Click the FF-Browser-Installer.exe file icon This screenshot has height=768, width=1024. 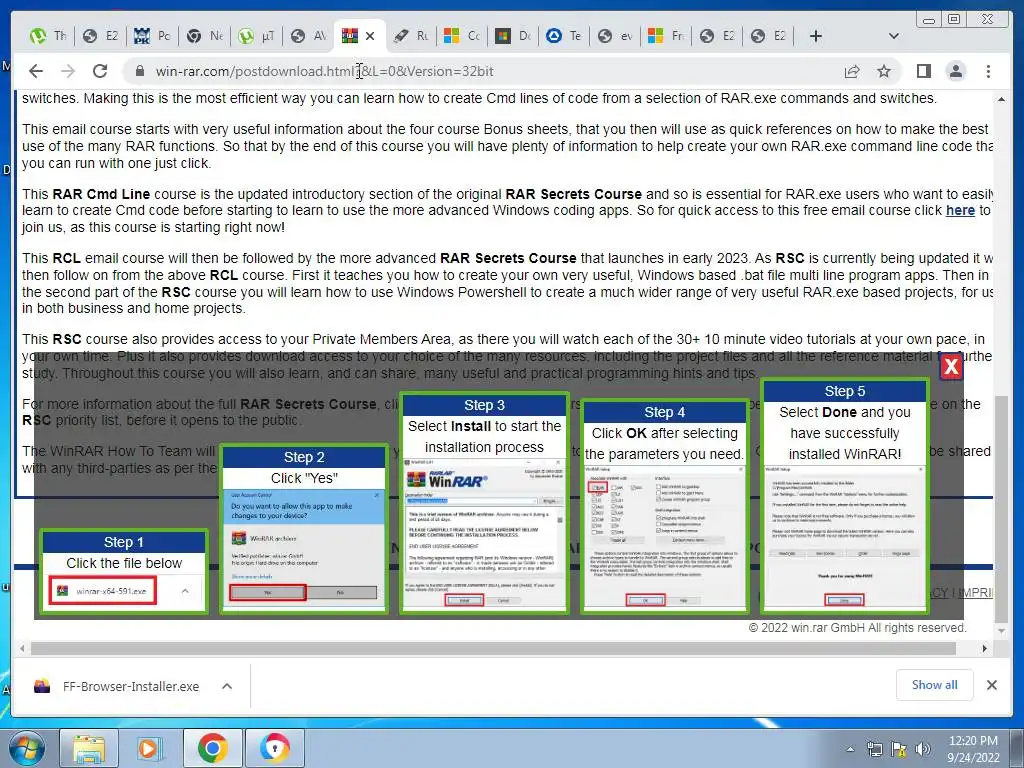[42, 686]
